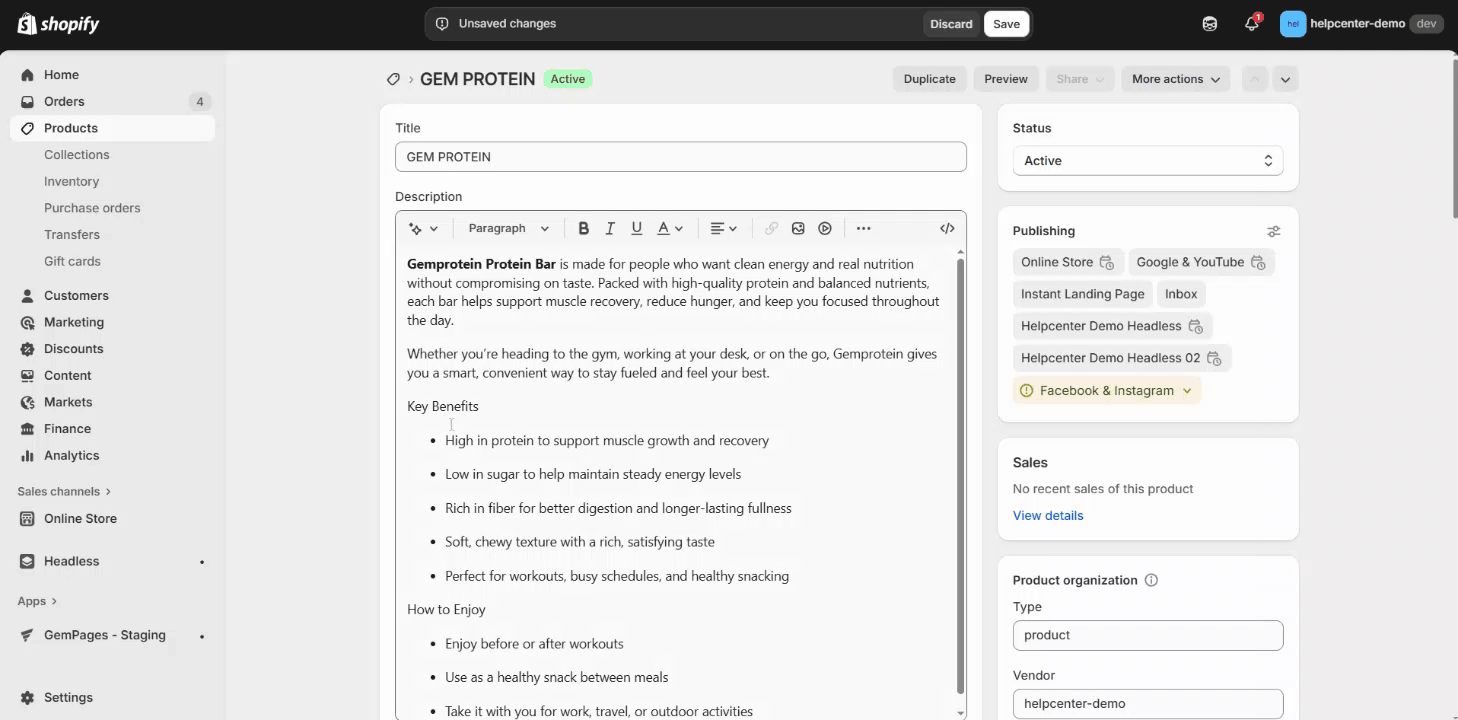Image resolution: width=1458 pixels, height=720 pixels.
Task: Open the notifications bell
Action: pos(1251,24)
